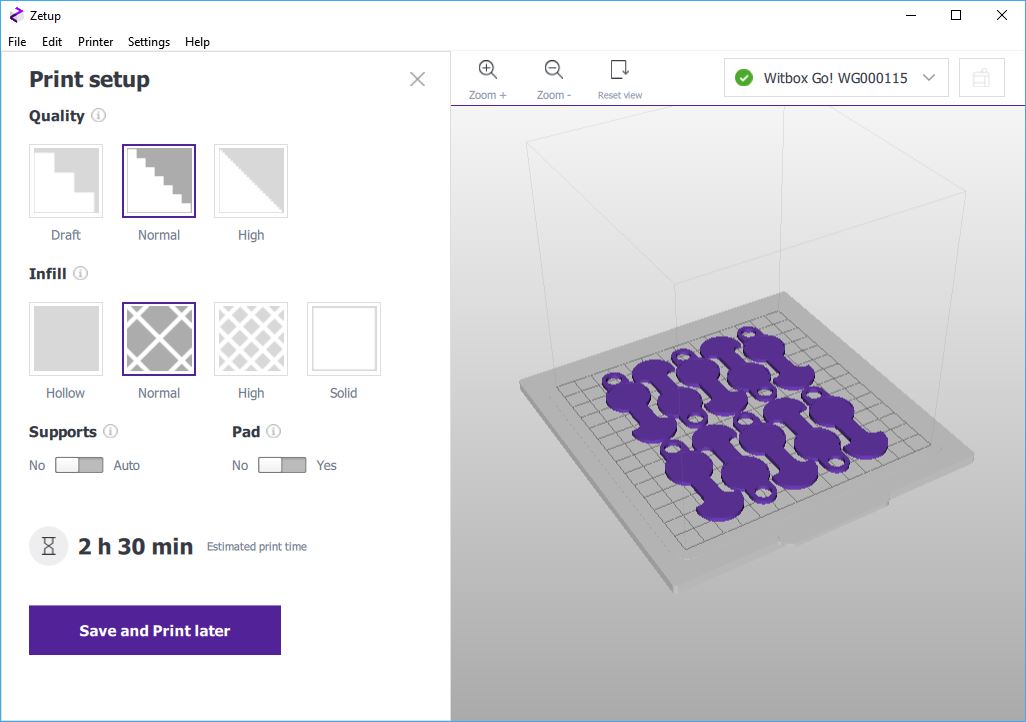Image resolution: width=1026 pixels, height=722 pixels.
Task: Select Draft quality option
Action: (66, 181)
